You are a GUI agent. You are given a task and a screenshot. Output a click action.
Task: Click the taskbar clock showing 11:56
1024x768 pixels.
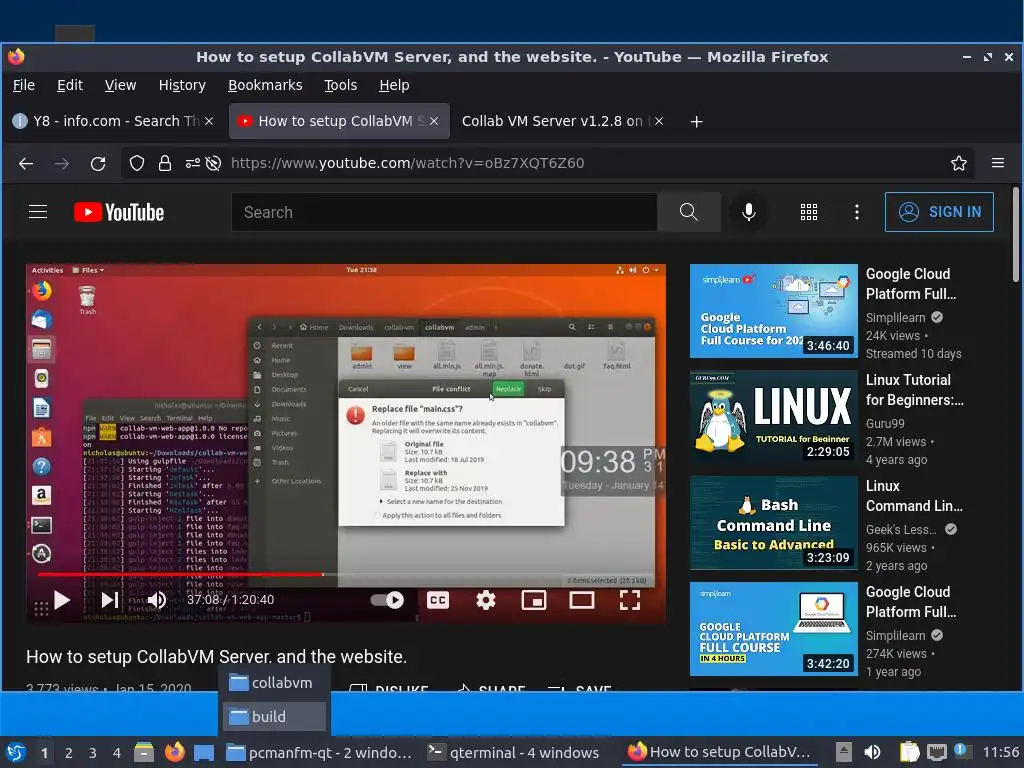pos(1001,752)
